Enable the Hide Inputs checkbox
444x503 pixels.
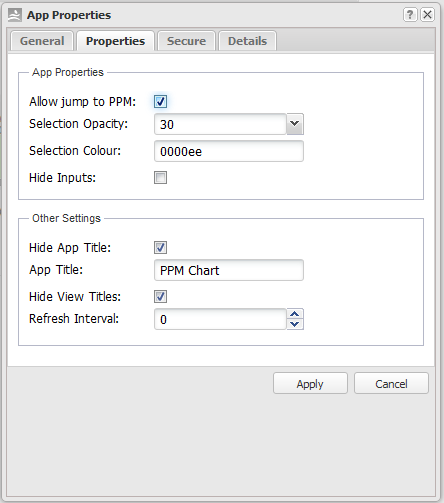tap(160, 177)
